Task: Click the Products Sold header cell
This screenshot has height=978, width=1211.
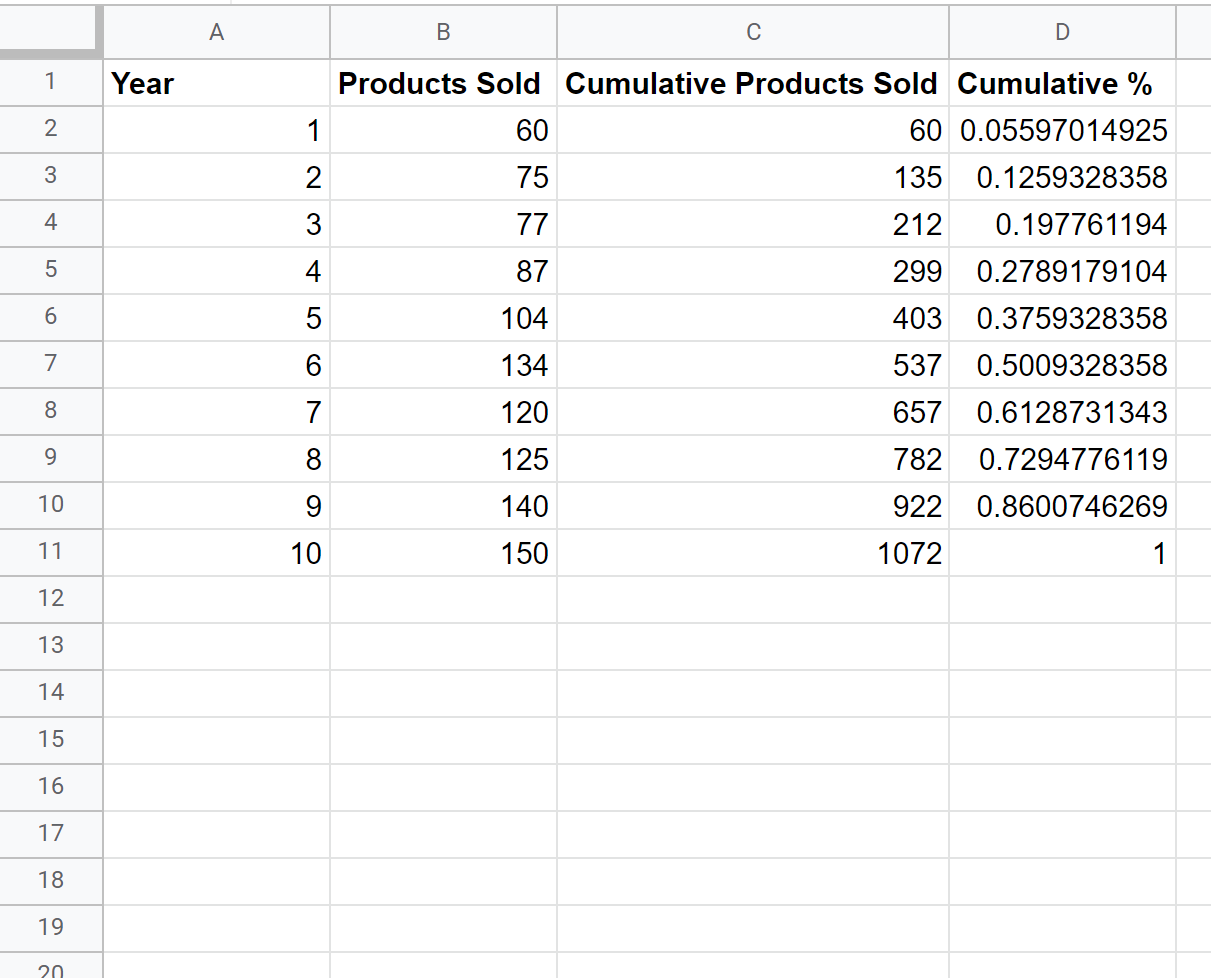Action: pos(443,84)
